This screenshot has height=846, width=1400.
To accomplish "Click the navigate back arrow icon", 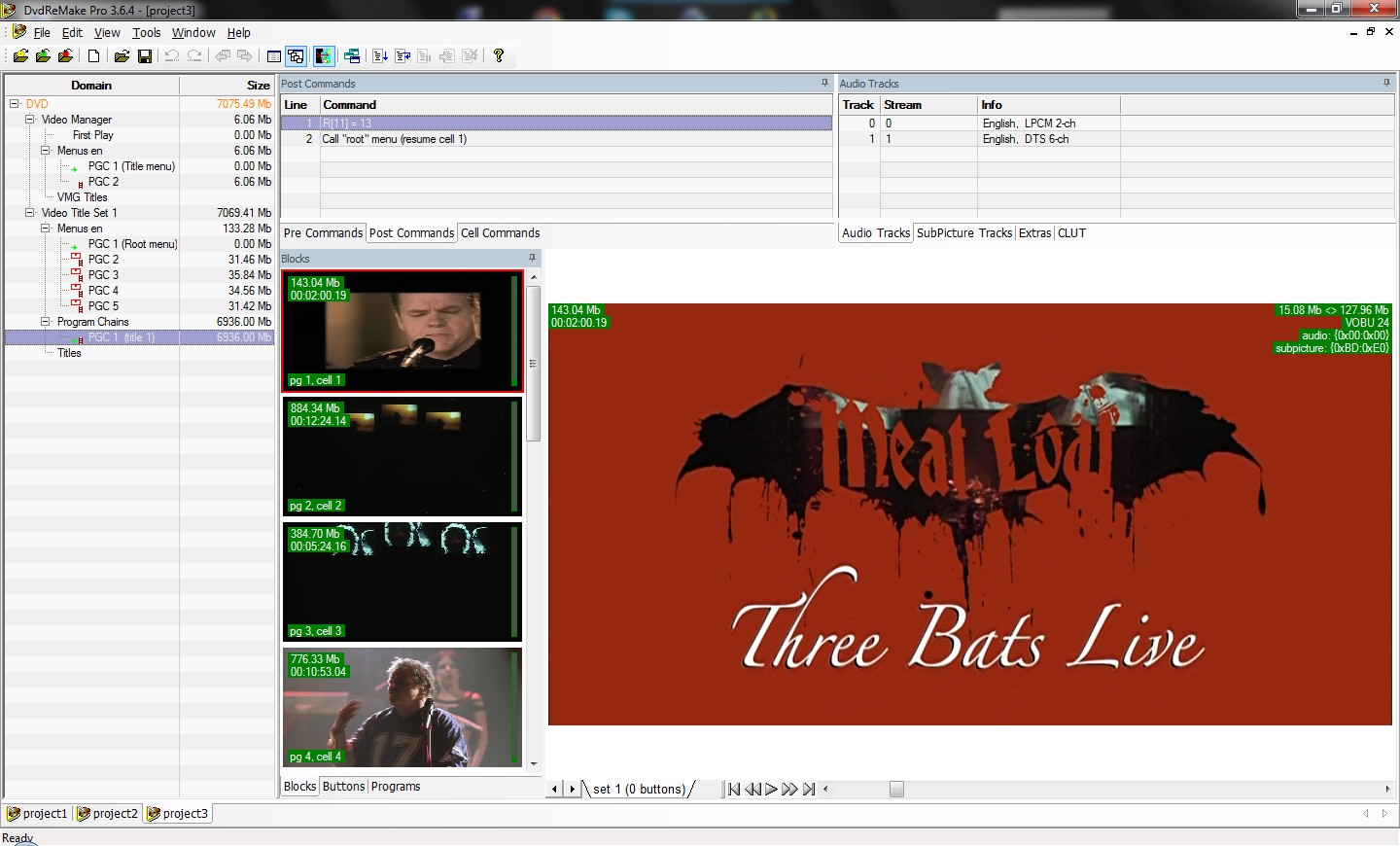I will click(223, 56).
